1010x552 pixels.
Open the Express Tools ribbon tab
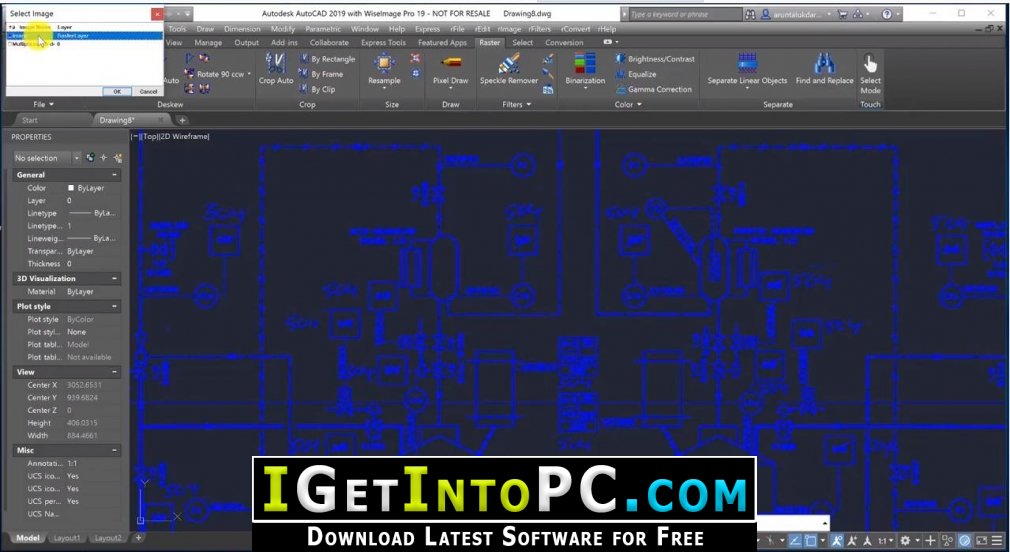pos(383,43)
